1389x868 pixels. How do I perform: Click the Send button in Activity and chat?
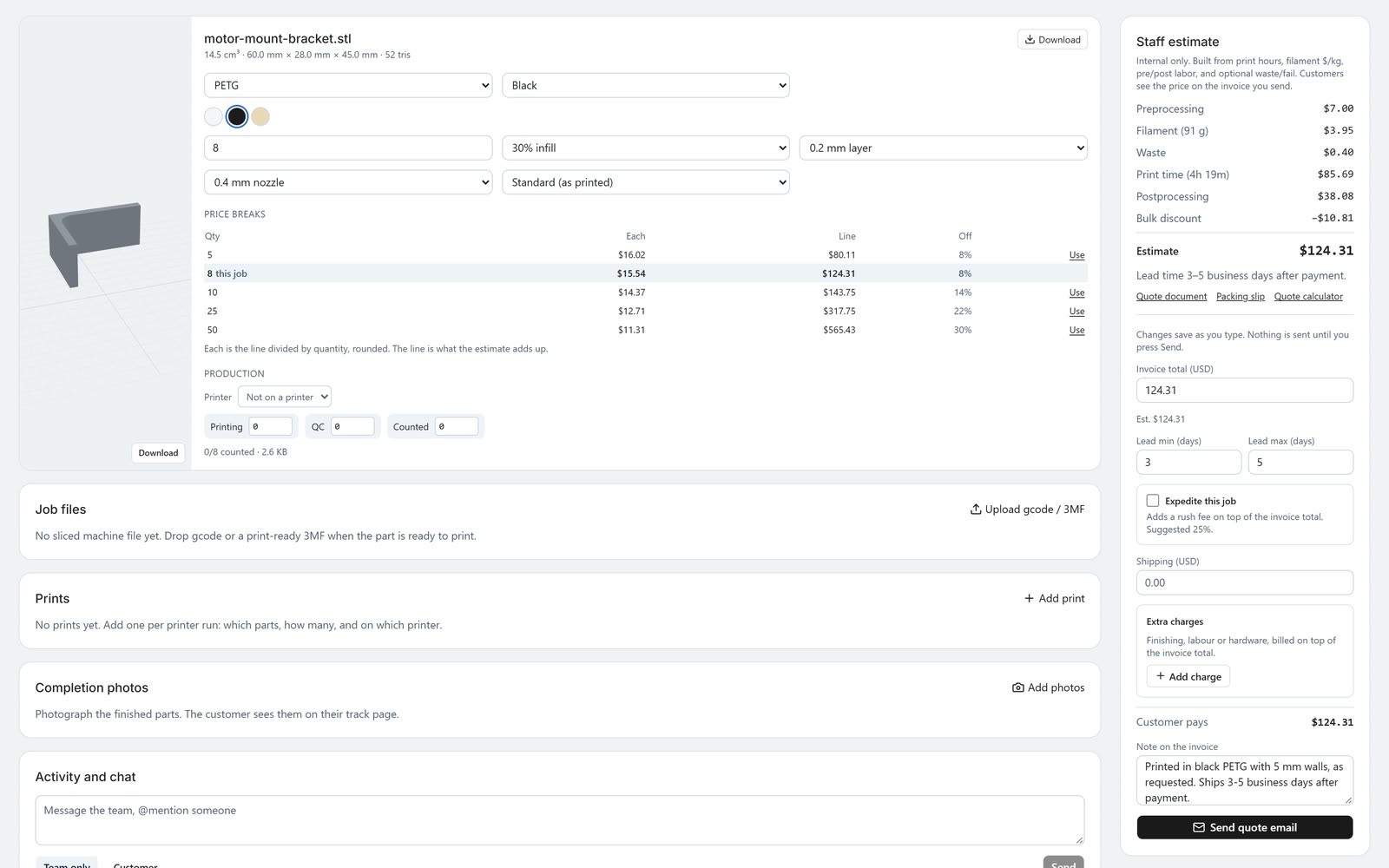coord(1063,863)
